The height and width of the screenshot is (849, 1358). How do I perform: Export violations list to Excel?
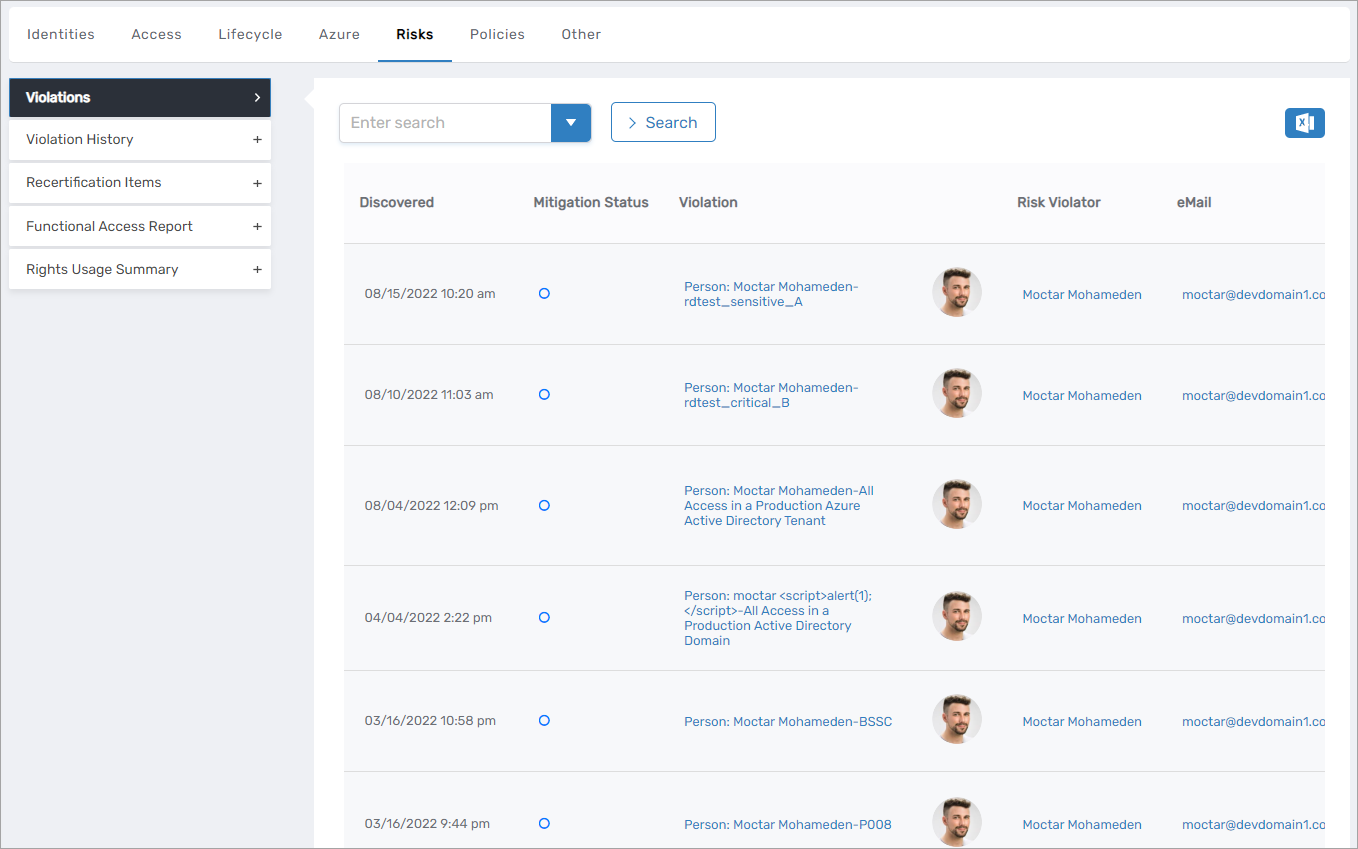(x=1304, y=123)
